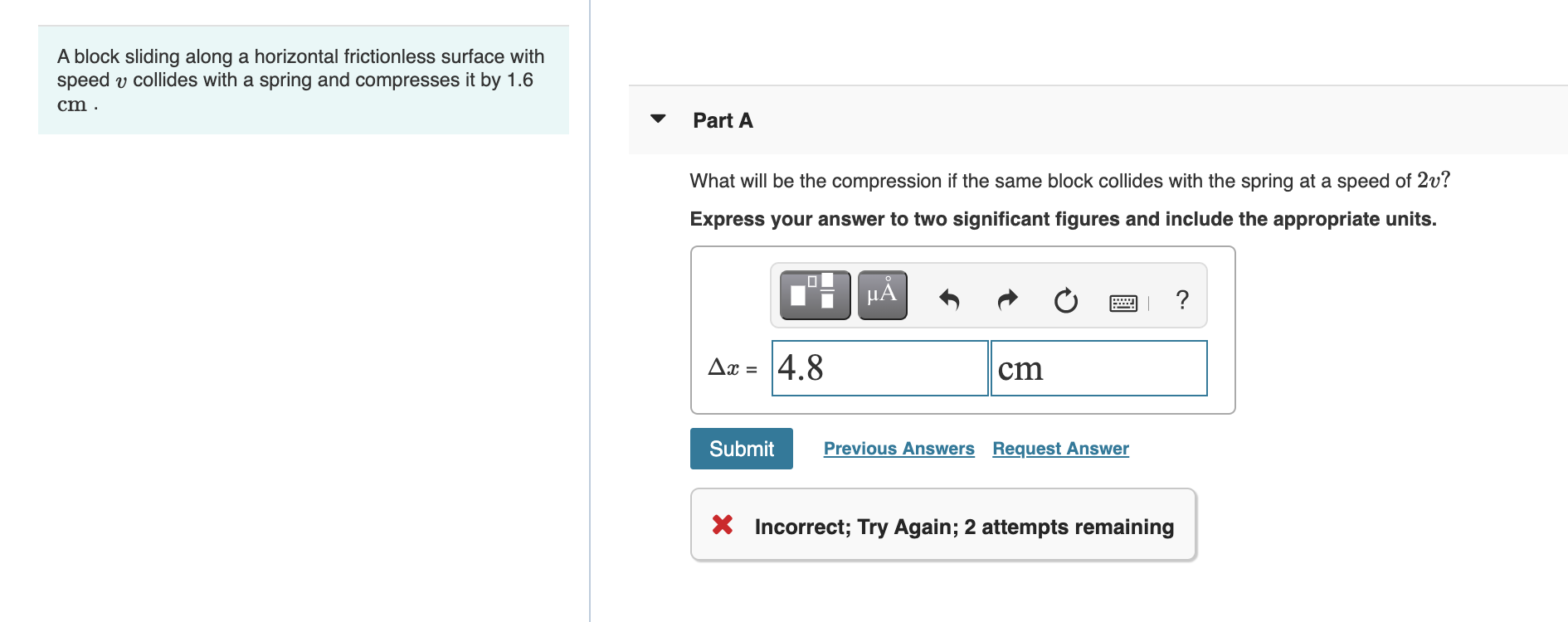Click the red X incorrect icon
Viewport: 1568px width, 622px height.
pos(722,525)
